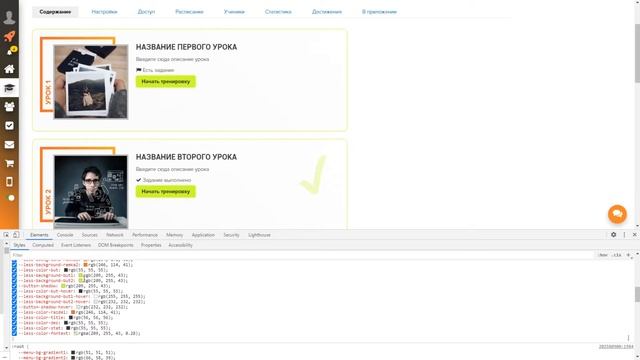The width and height of the screenshot is (640, 360).
Task: Click the styles pane vertical scrollbar thumb
Action: tap(637, 294)
